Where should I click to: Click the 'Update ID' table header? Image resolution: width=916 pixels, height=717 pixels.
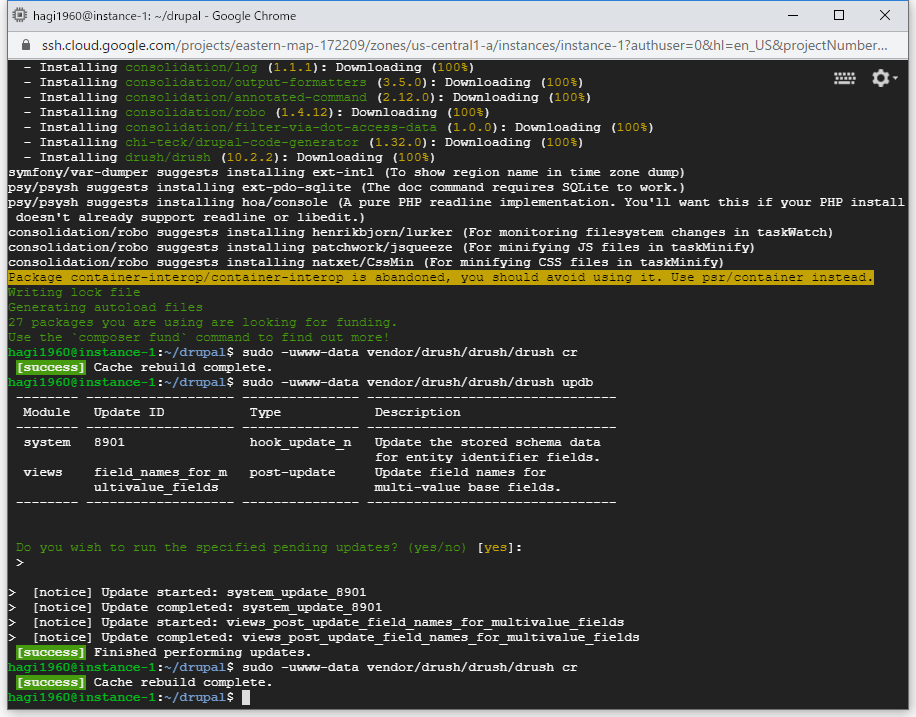[129, 413]
